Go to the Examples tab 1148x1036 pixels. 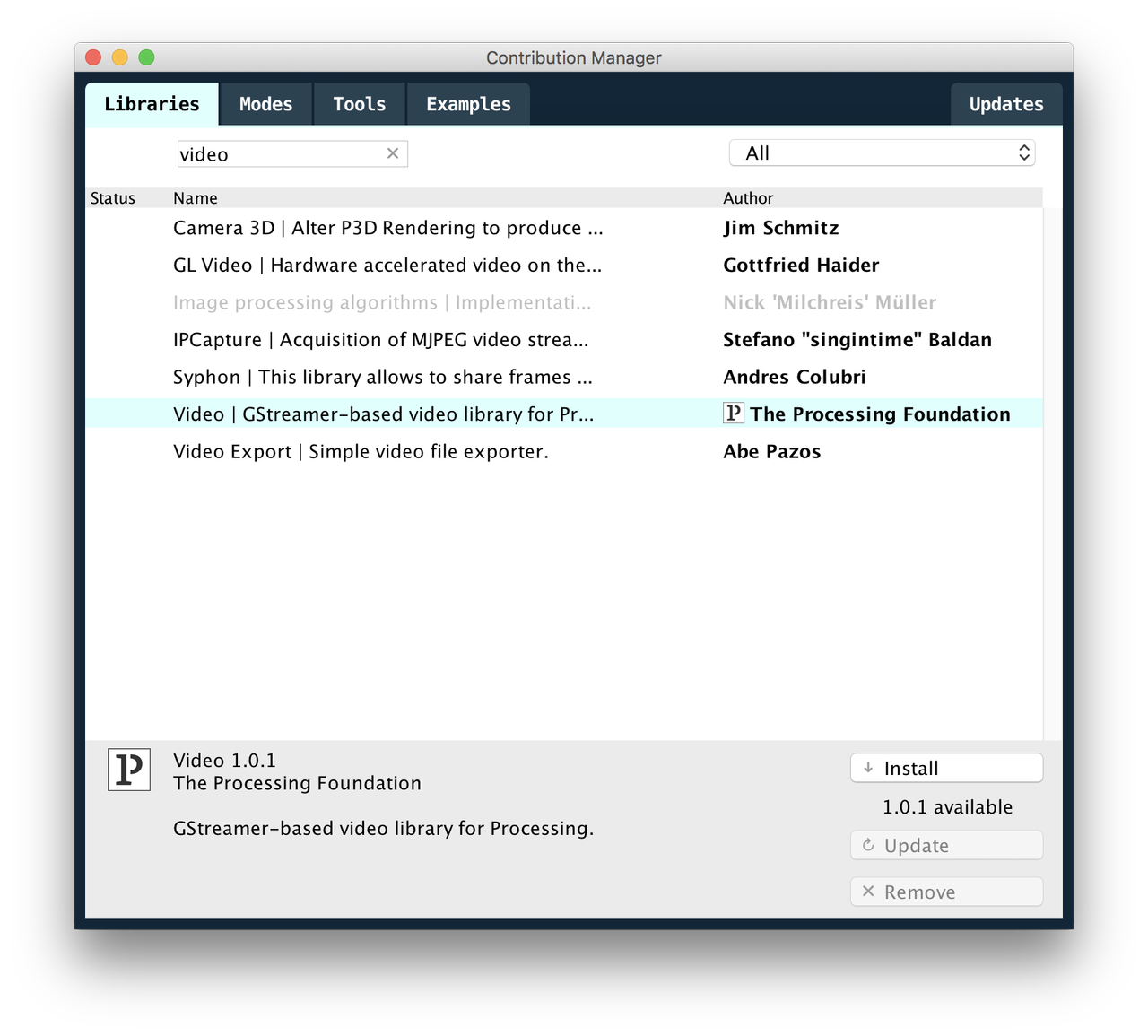(x=468, y=104)
